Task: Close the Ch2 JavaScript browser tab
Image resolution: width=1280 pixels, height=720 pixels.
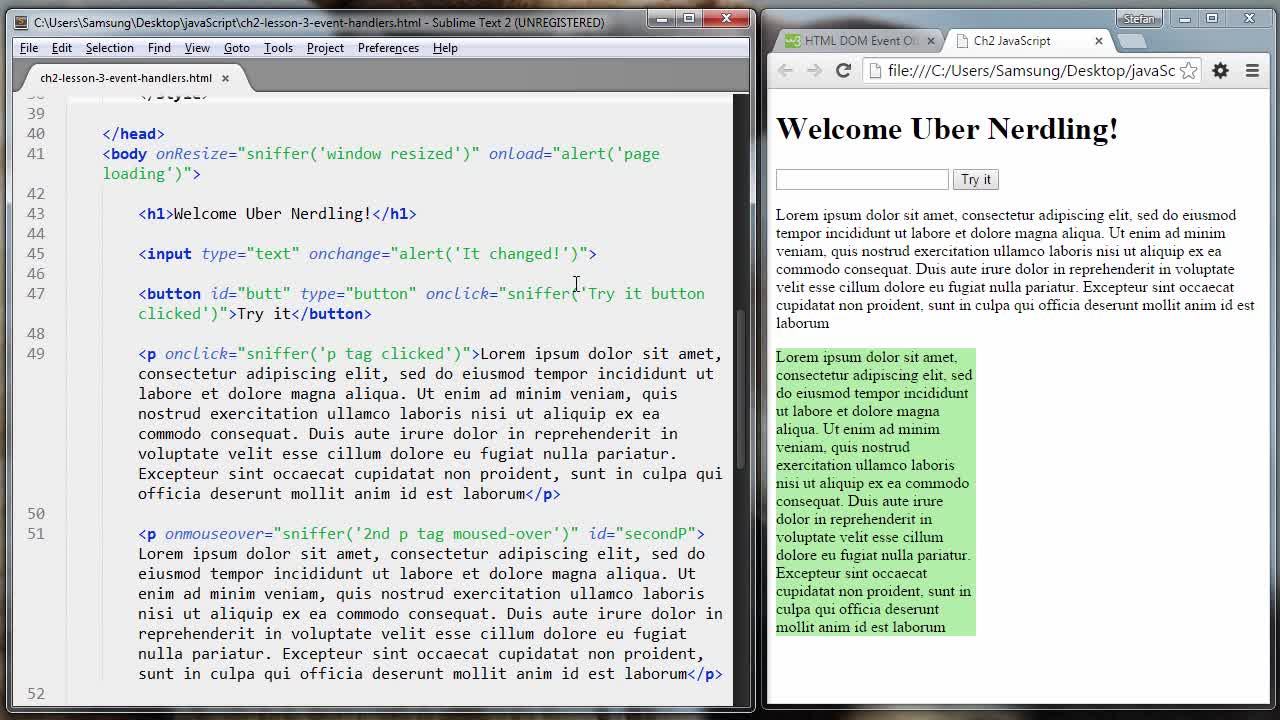Action: 1098,41
